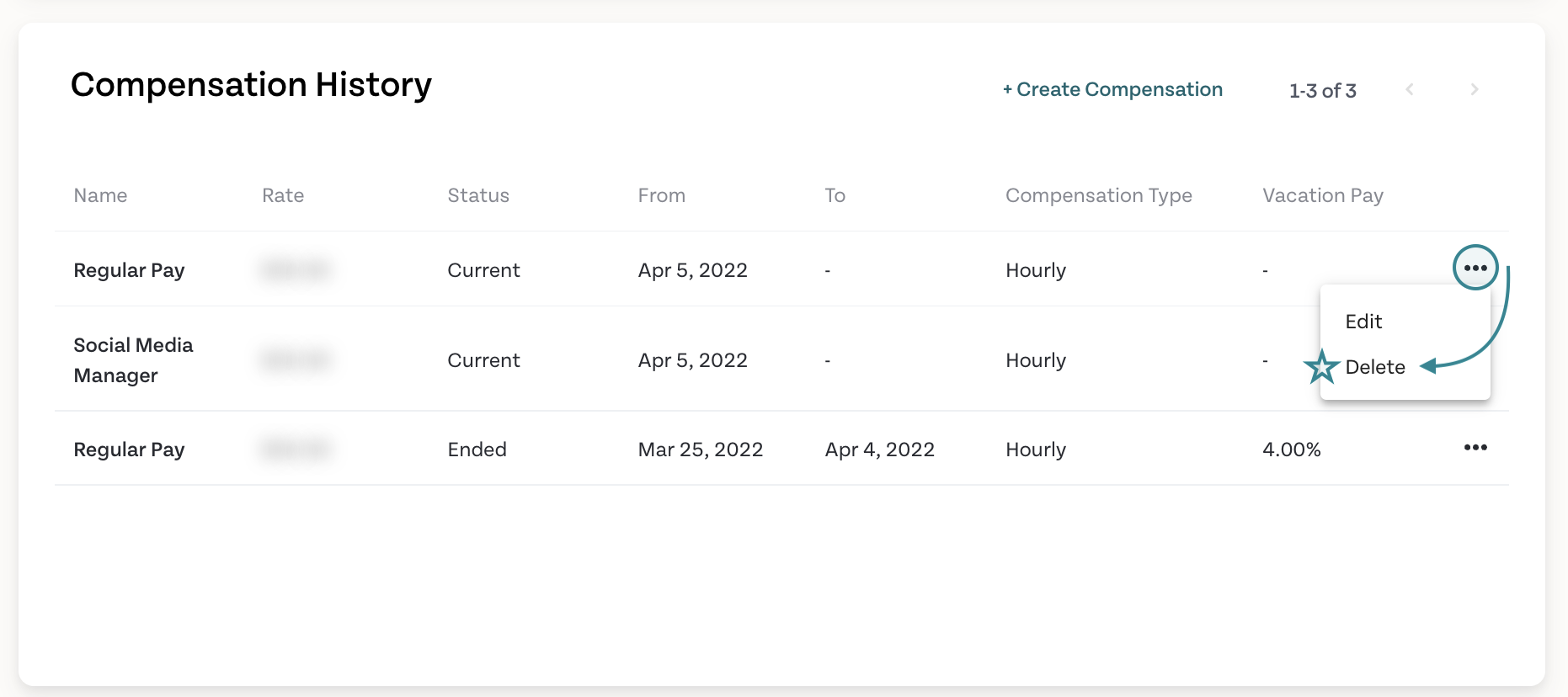Open the more options menu for current Regular Pay

pyautogui.click(x=1475, y=268)
